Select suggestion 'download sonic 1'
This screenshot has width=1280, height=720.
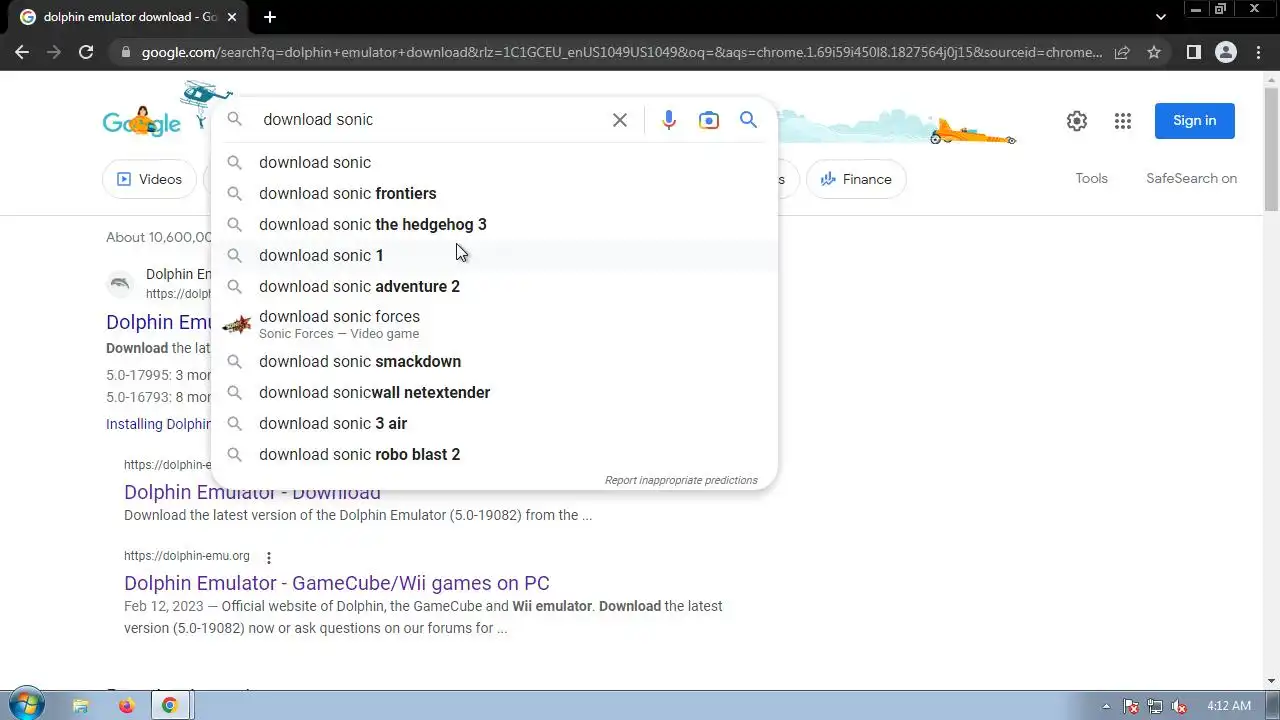494,255
